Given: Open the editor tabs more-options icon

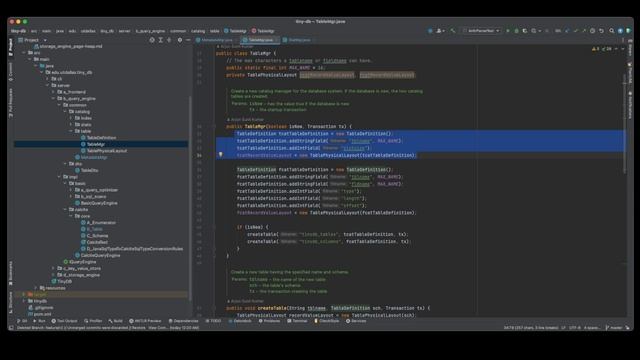Looking at the screenshot, I should (623, 40).
